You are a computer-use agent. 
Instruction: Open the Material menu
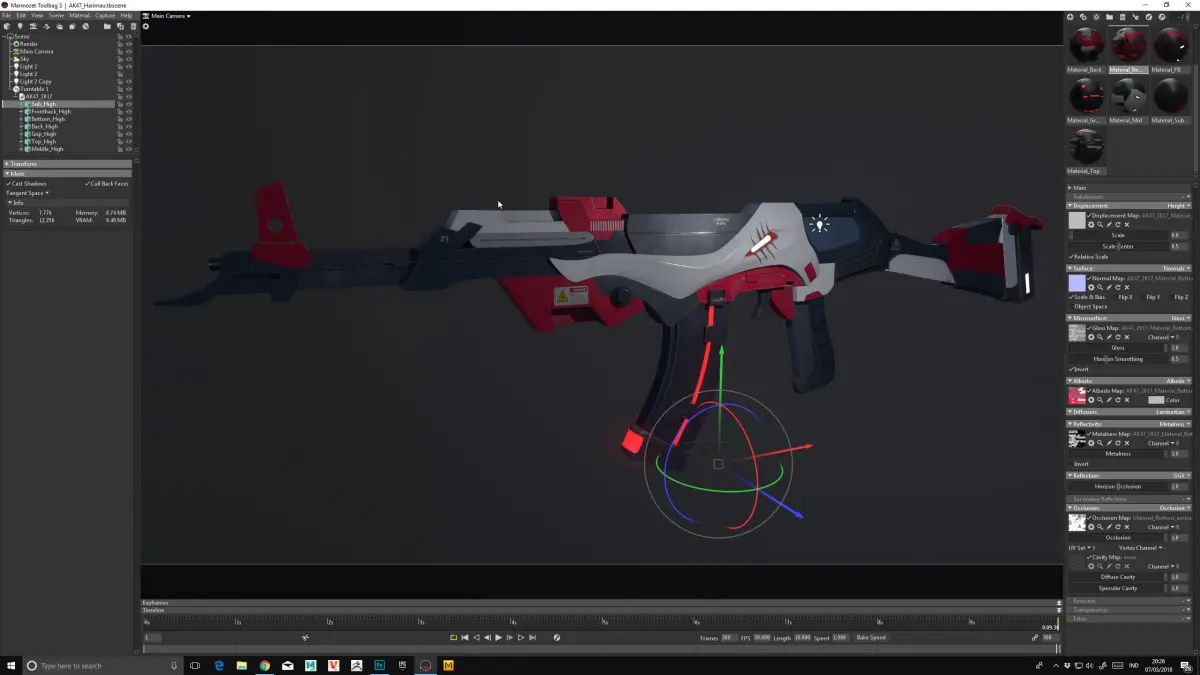point(80,16)
